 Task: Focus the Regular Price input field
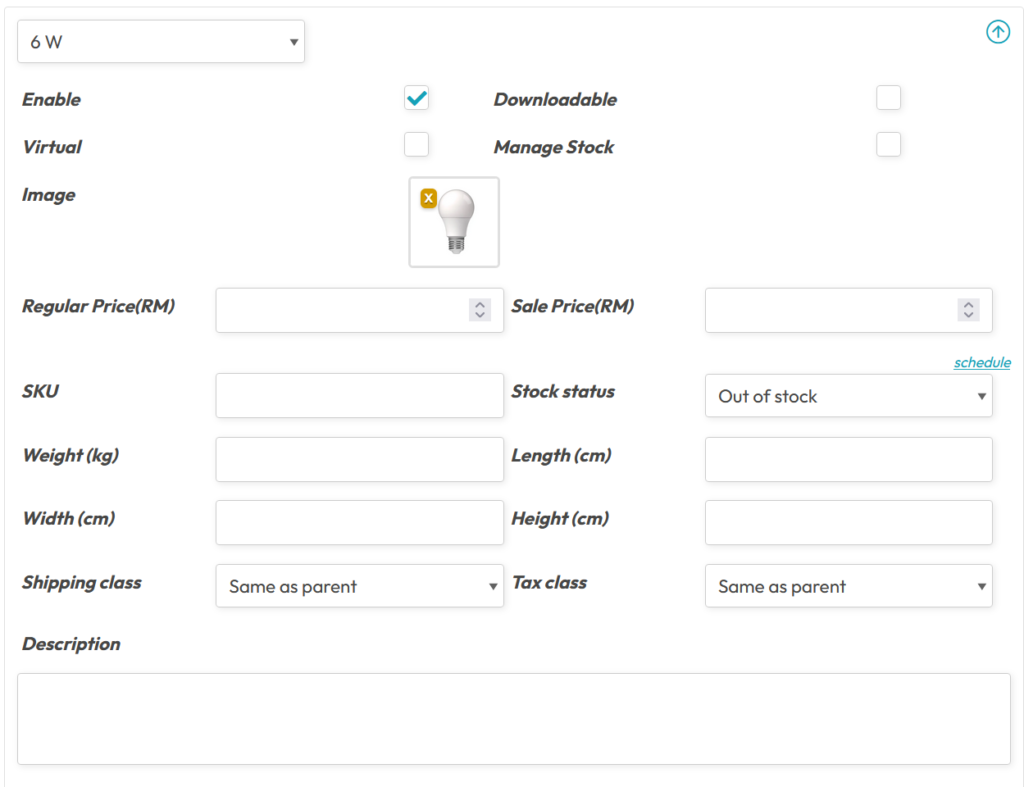click(340, 310)
